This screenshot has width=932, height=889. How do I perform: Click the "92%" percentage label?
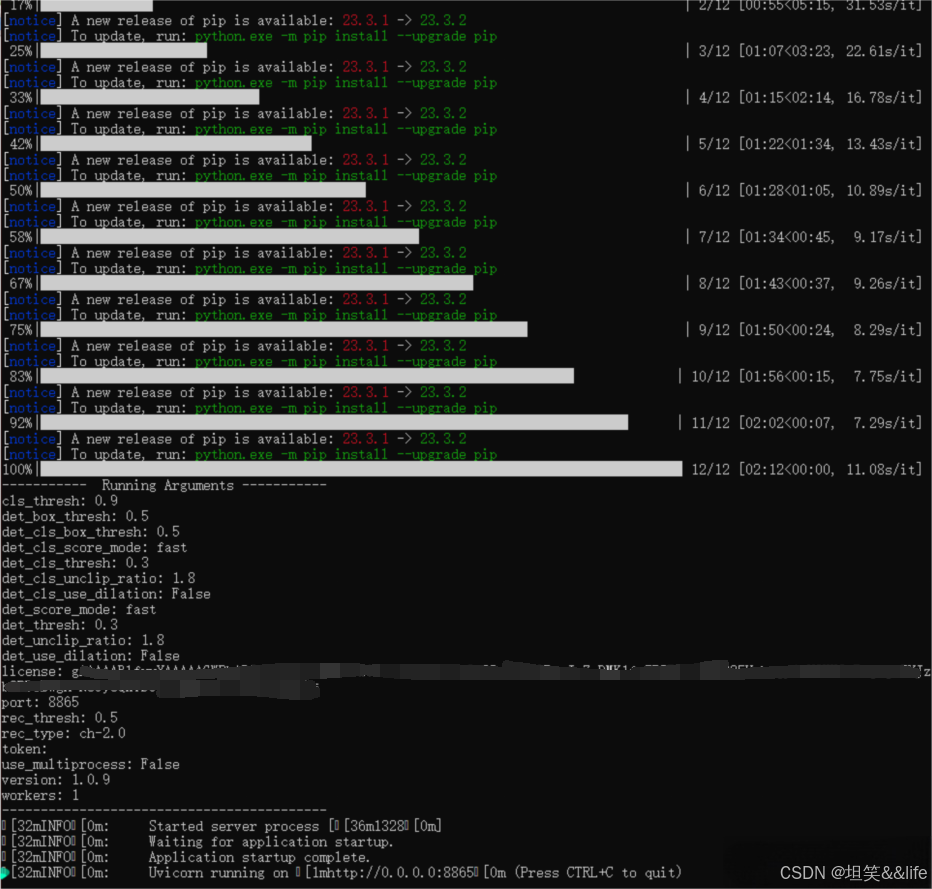coord(21,423)
